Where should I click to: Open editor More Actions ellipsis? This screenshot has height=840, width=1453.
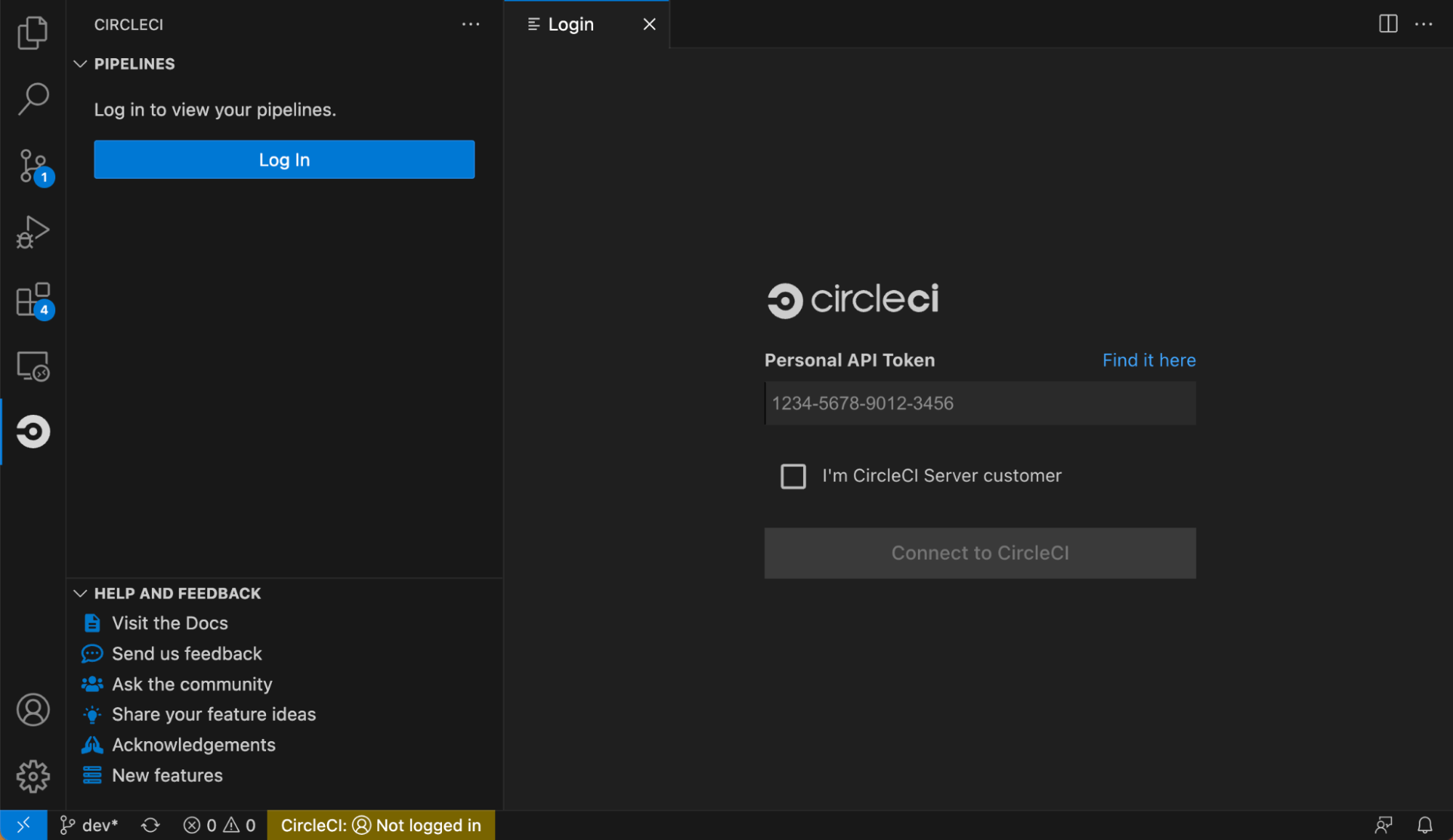pyautogui.click(x=1423, y=24)
